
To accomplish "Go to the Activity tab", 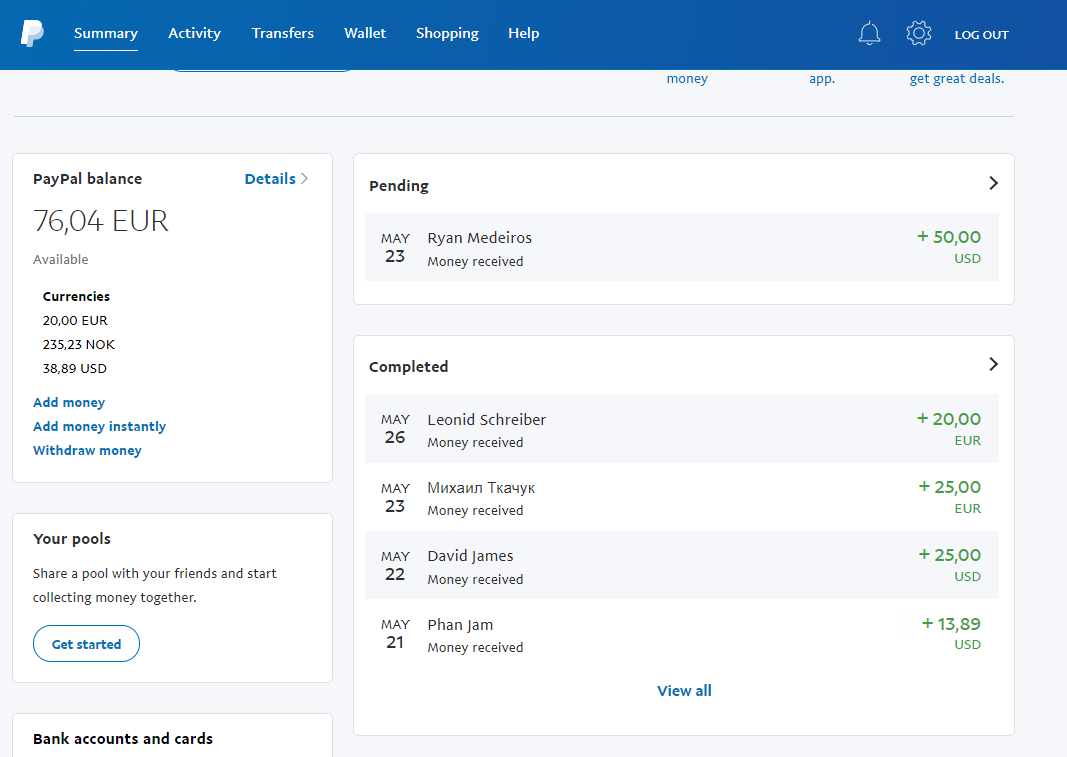I will tap(195, 33).
